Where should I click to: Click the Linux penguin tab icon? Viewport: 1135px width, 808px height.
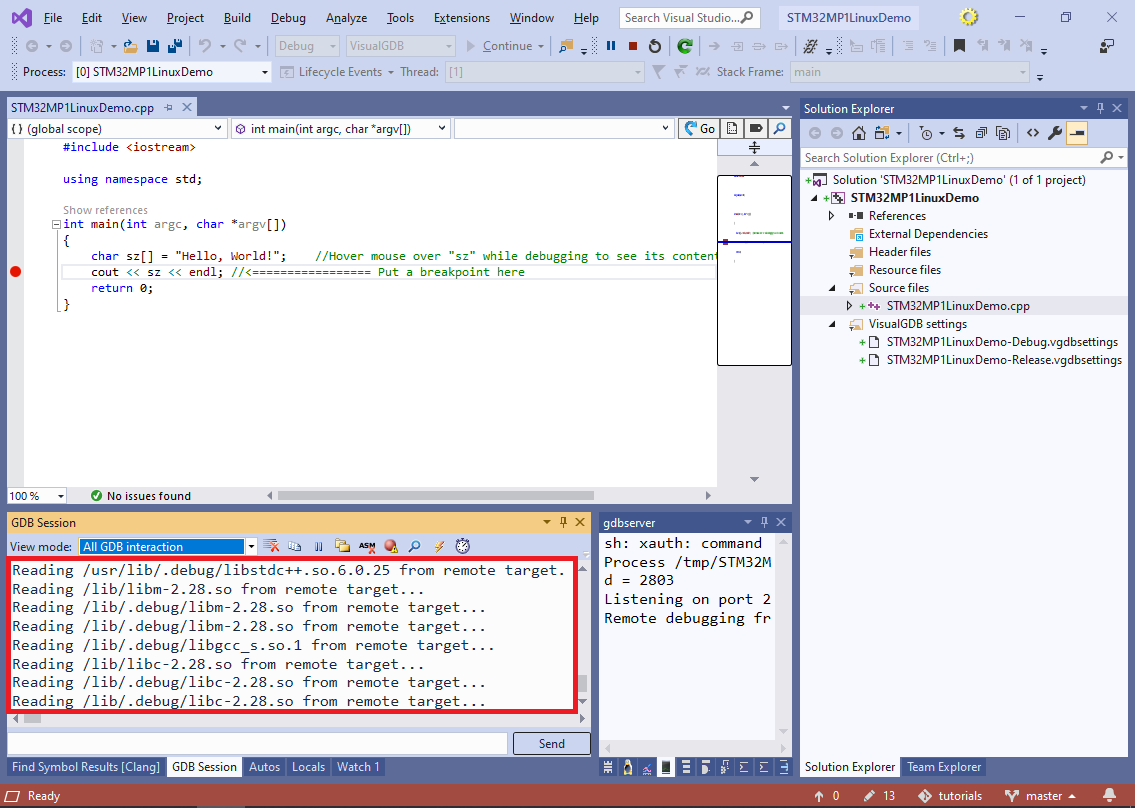[x=628, y=767]
